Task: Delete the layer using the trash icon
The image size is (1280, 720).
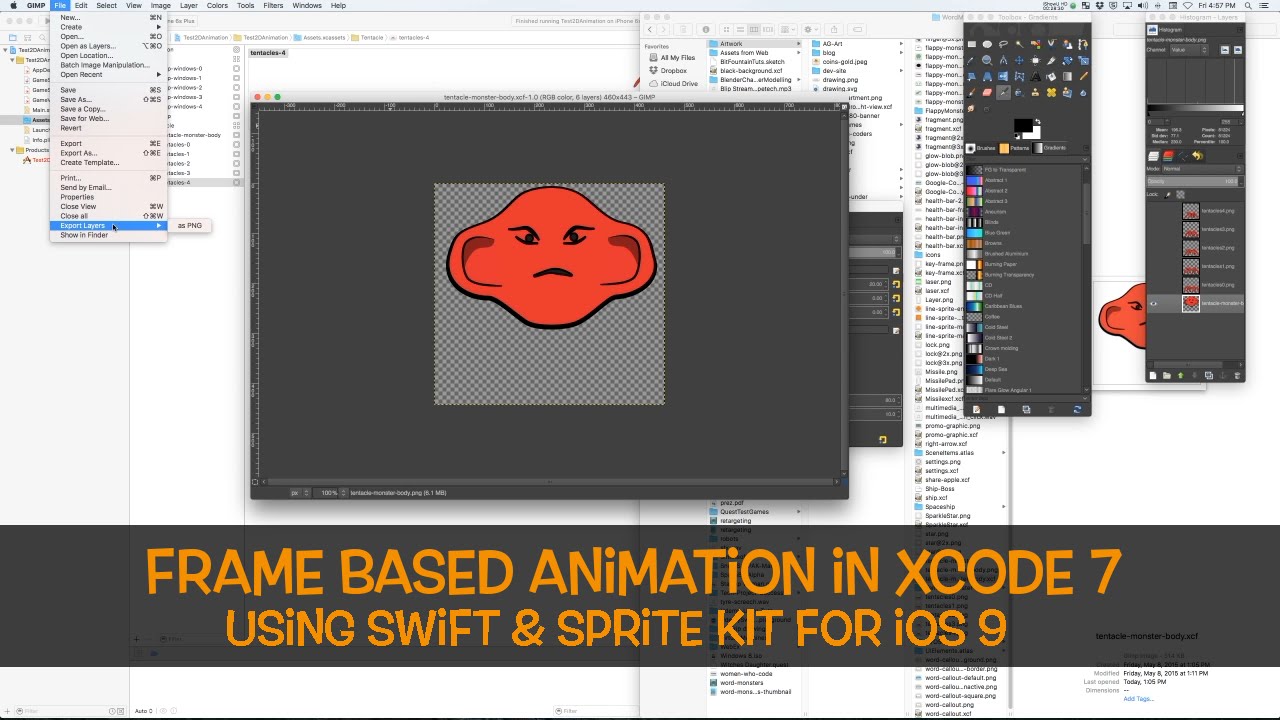Action: point(1237,376)
